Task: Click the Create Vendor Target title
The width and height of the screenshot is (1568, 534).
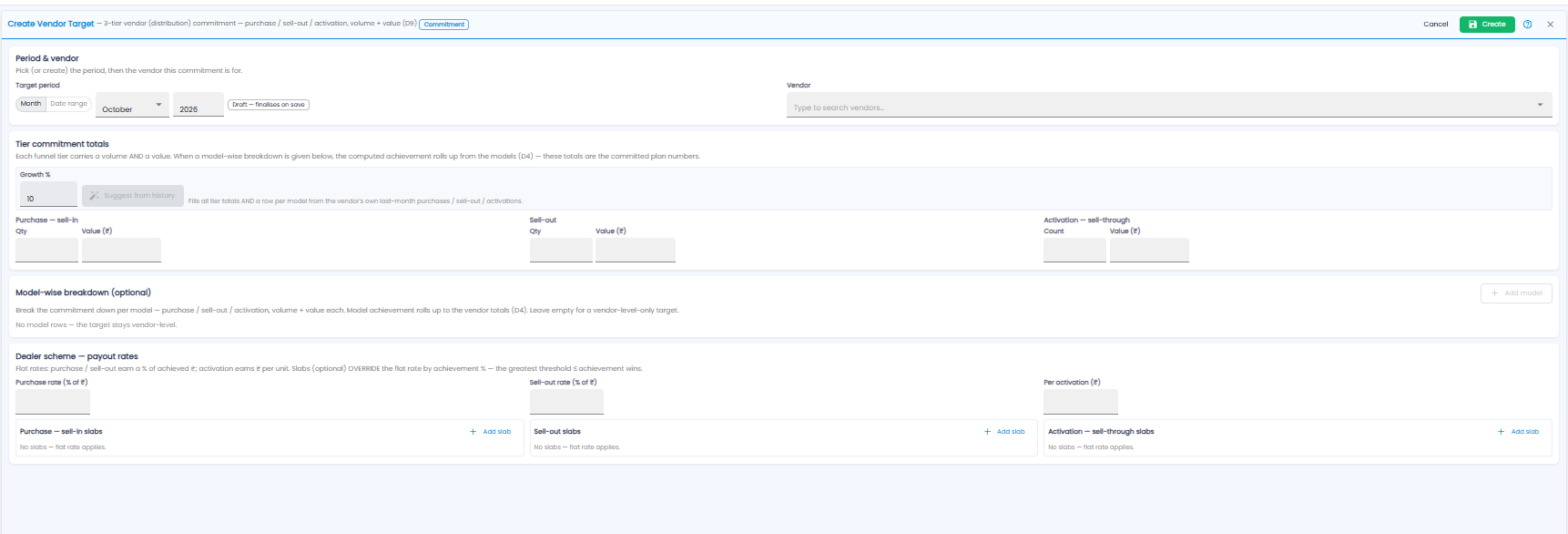Action: click(x=51, y=24)
